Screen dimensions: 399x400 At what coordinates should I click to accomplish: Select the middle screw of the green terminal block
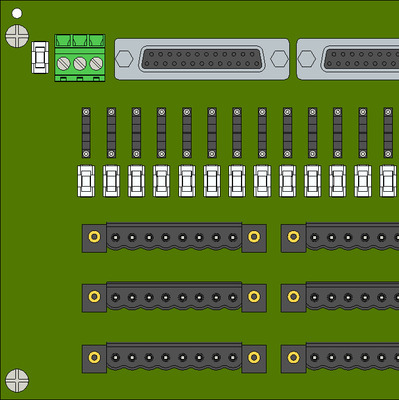pos(80,63)
